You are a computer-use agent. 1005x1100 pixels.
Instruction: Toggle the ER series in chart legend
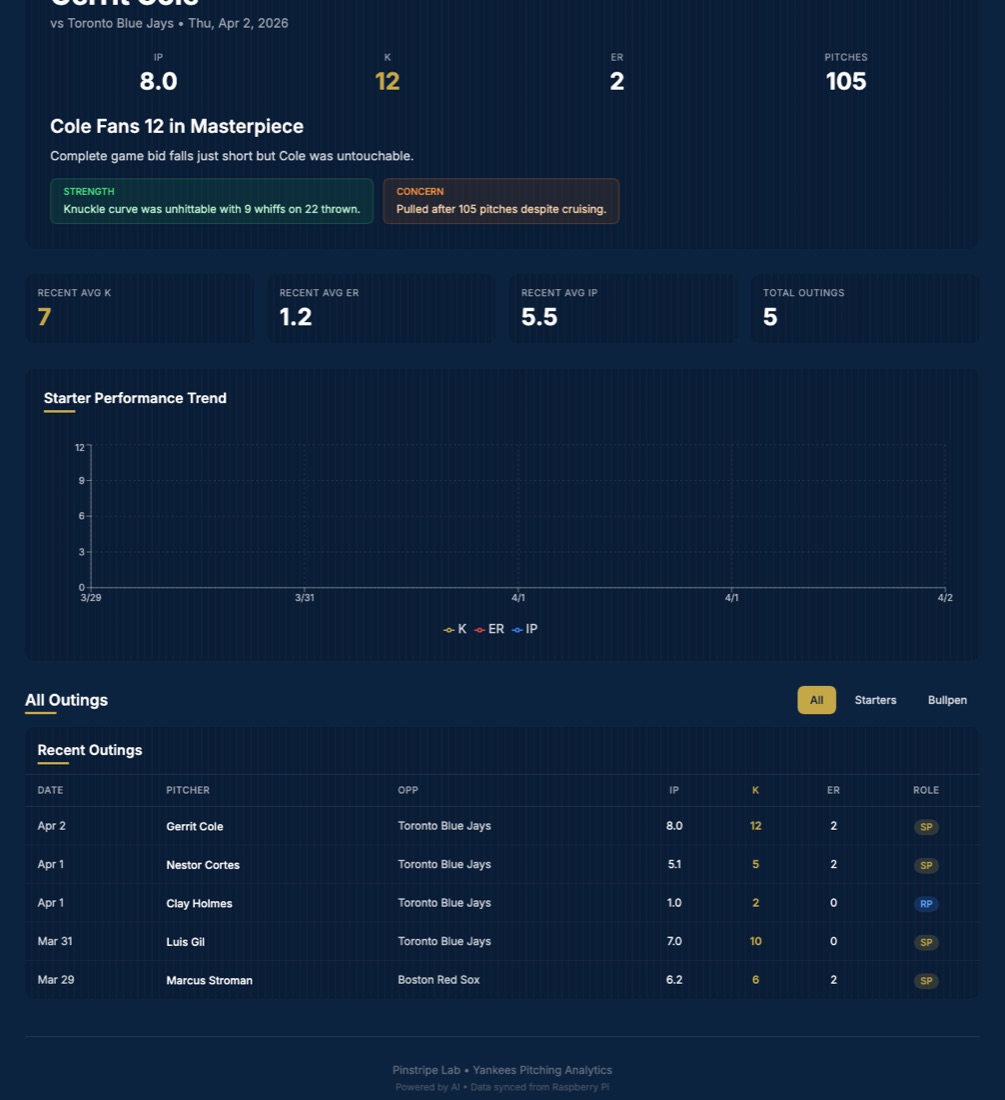(490, 629)
